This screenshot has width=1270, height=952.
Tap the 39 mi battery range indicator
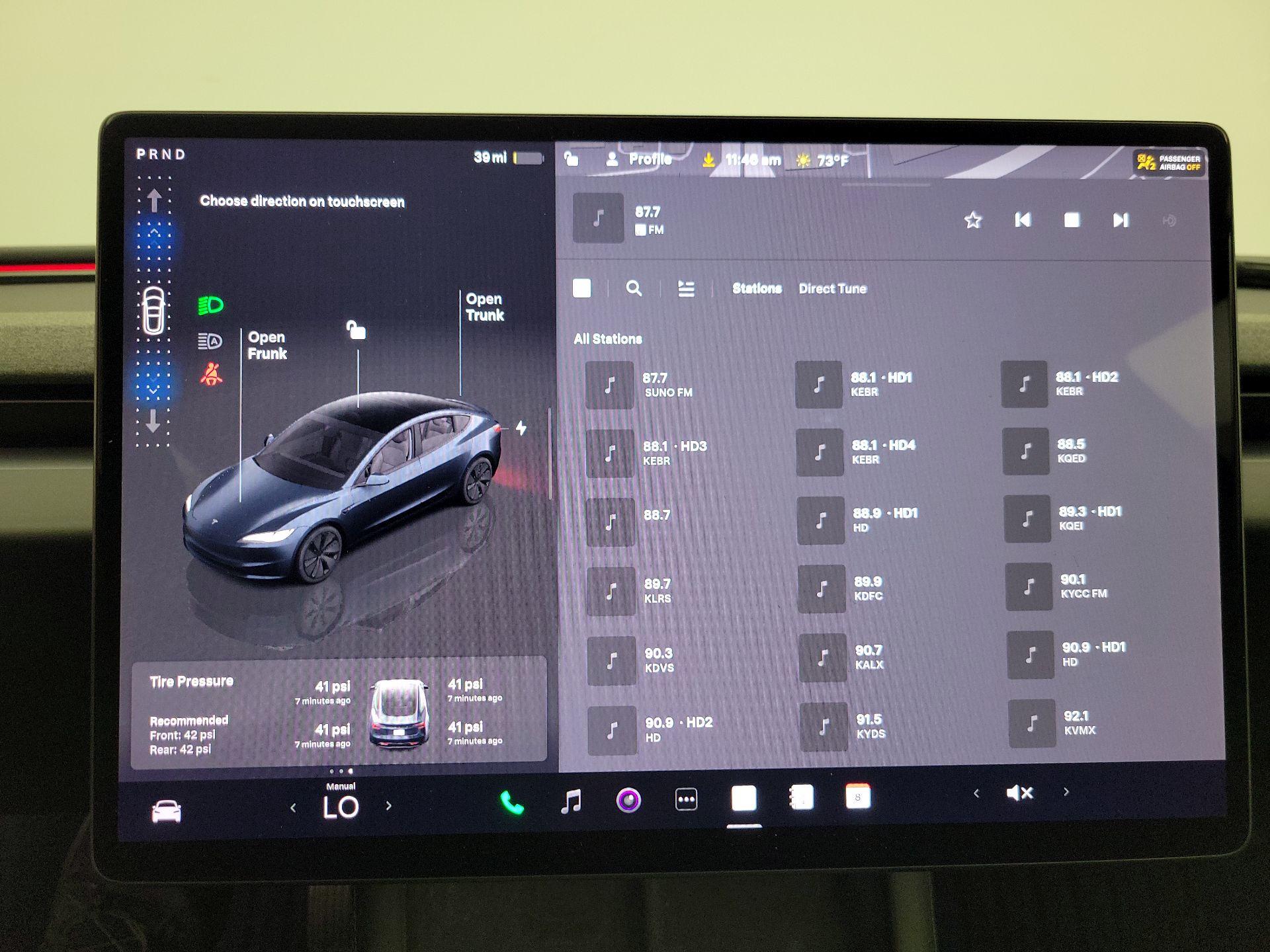pyautogui.click(x=509, y=157)
